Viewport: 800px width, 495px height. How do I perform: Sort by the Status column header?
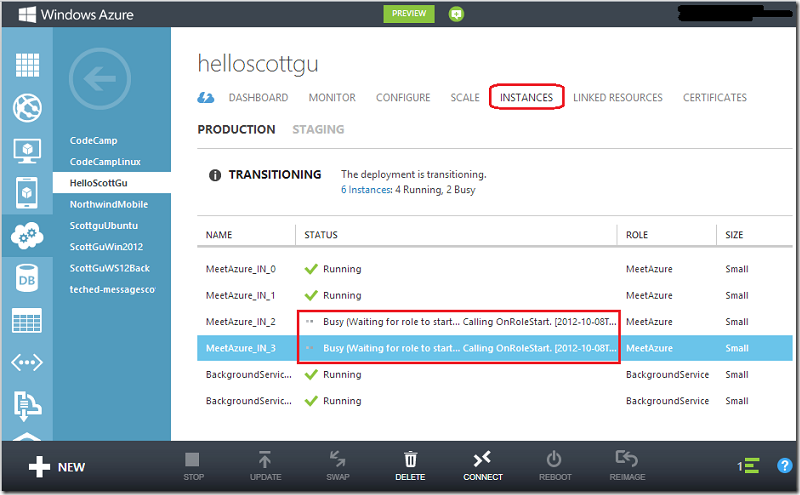pos(321,235)
